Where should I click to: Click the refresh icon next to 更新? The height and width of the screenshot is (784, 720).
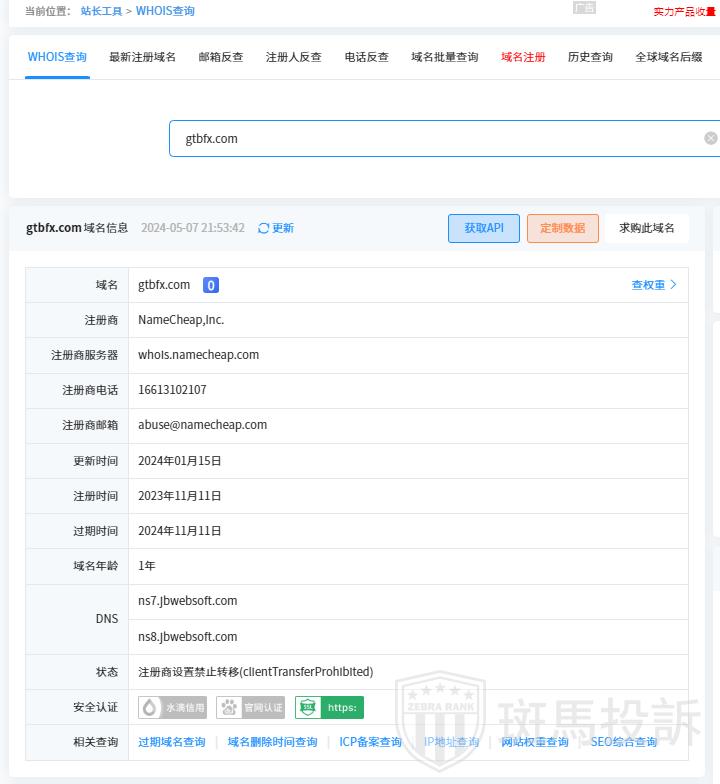[x=264, y=228]
